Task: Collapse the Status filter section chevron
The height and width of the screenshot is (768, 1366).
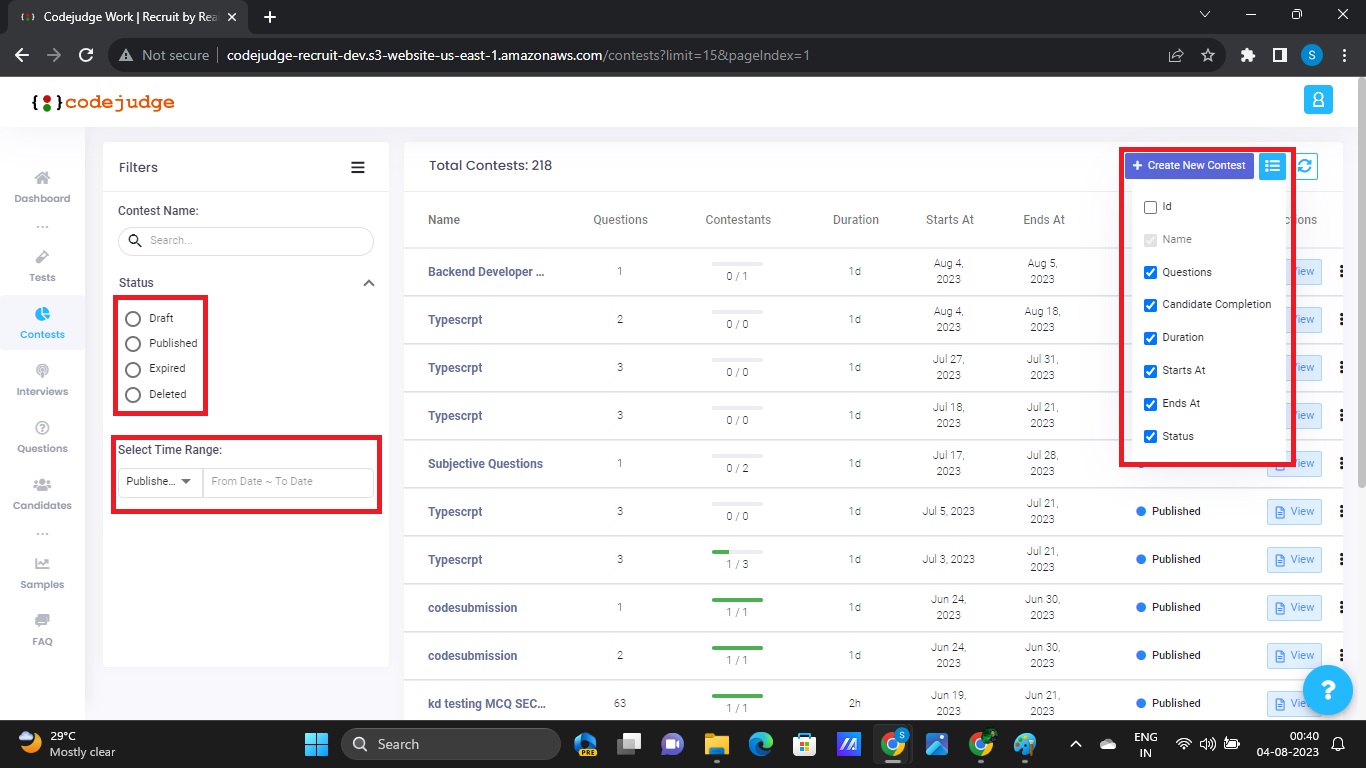Action: pyautogui.click(x=368, y=283)
